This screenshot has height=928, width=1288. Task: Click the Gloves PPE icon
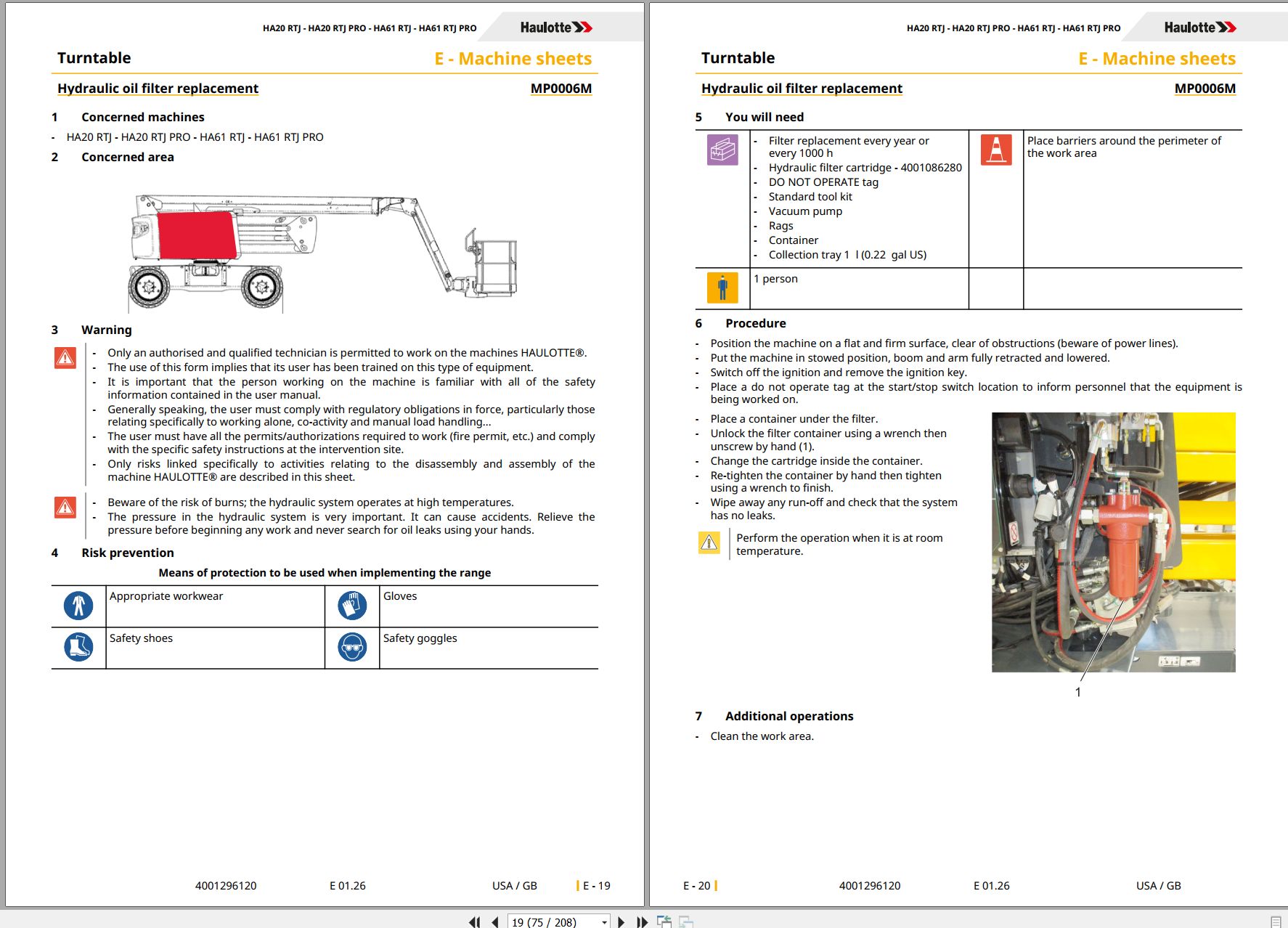tap(352, 606)
